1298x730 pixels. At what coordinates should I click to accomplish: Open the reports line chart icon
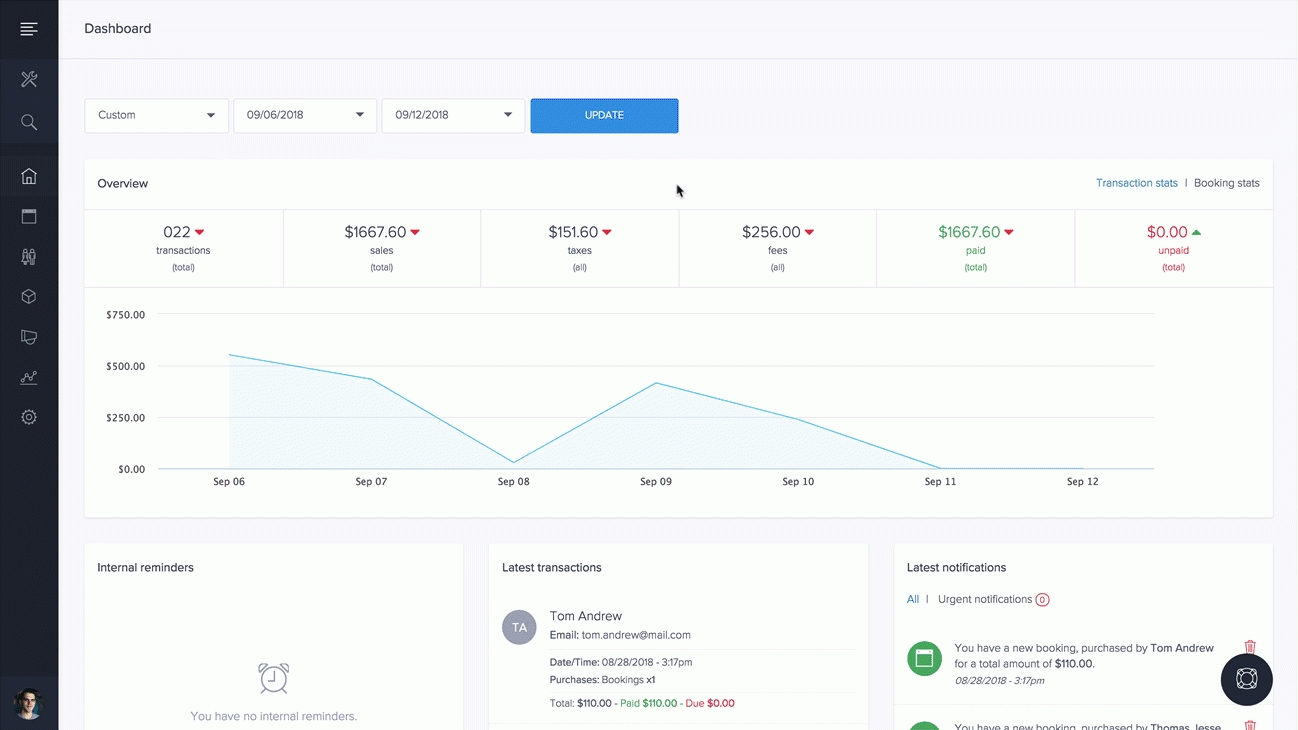29,377
